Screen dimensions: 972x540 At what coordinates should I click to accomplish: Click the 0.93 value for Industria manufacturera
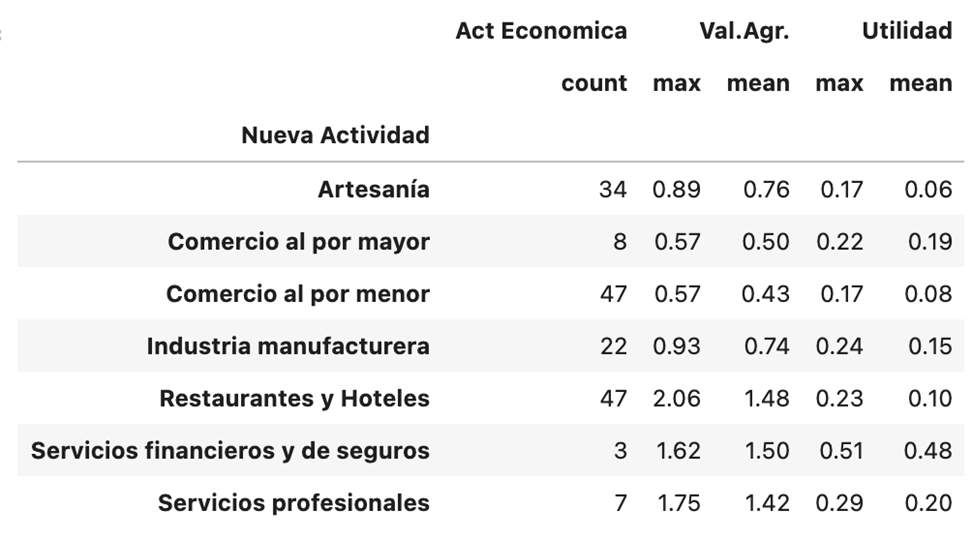tap(676, 346)
